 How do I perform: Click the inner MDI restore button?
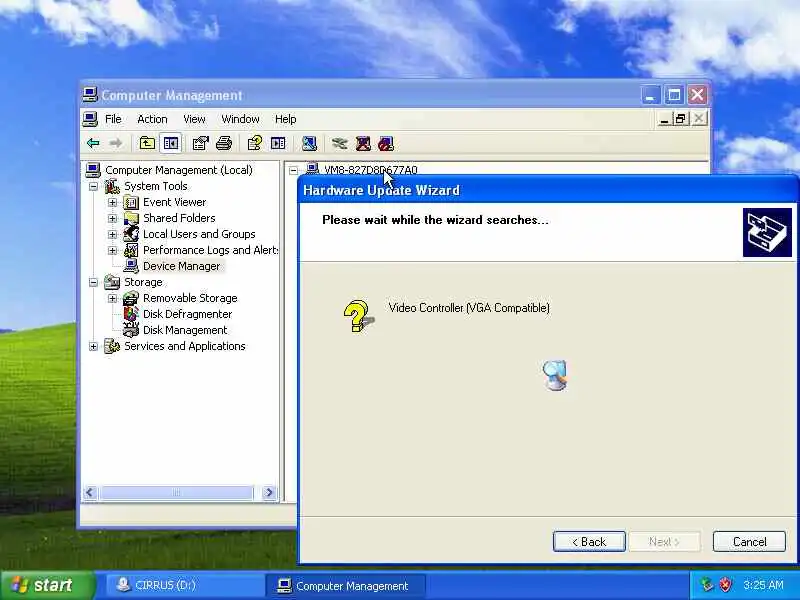680,119
